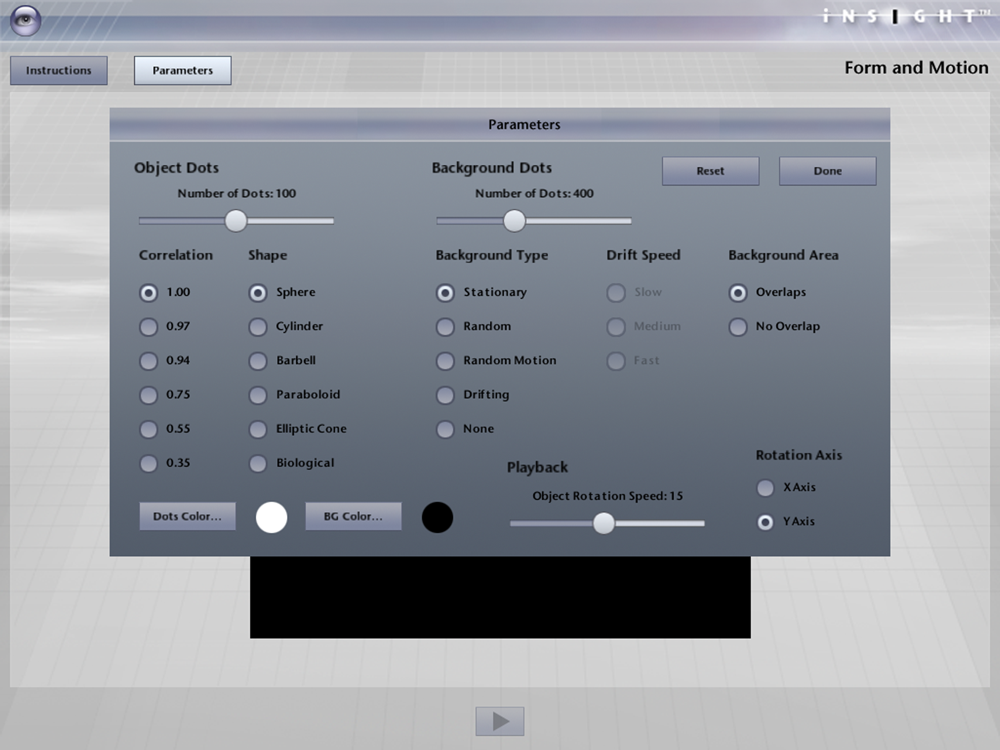Open the BG Color picker
The height and width of the screenshot is (750, 1000).
tap(353, 516)
